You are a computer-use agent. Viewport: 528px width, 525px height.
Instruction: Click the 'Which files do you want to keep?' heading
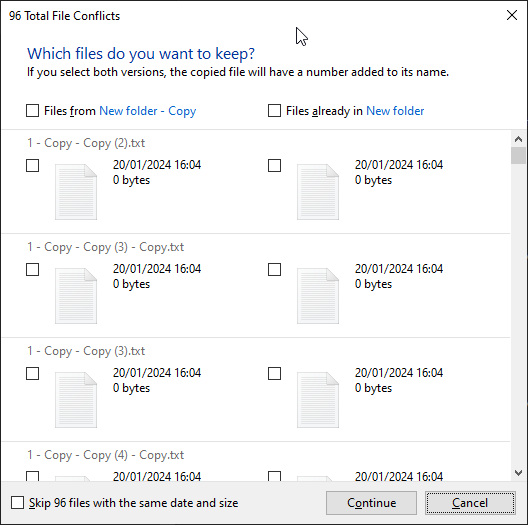[141, 54]
